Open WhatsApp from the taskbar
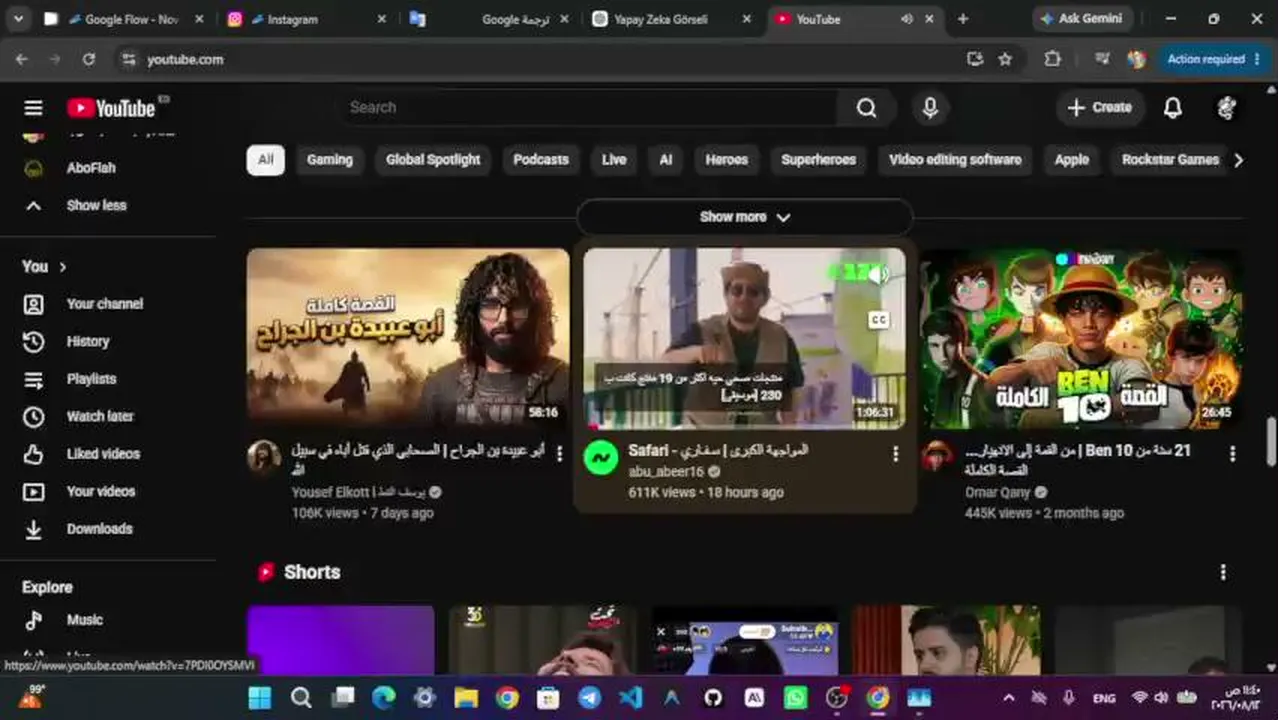Screen dimensions: 1278x720 [795, 697]
